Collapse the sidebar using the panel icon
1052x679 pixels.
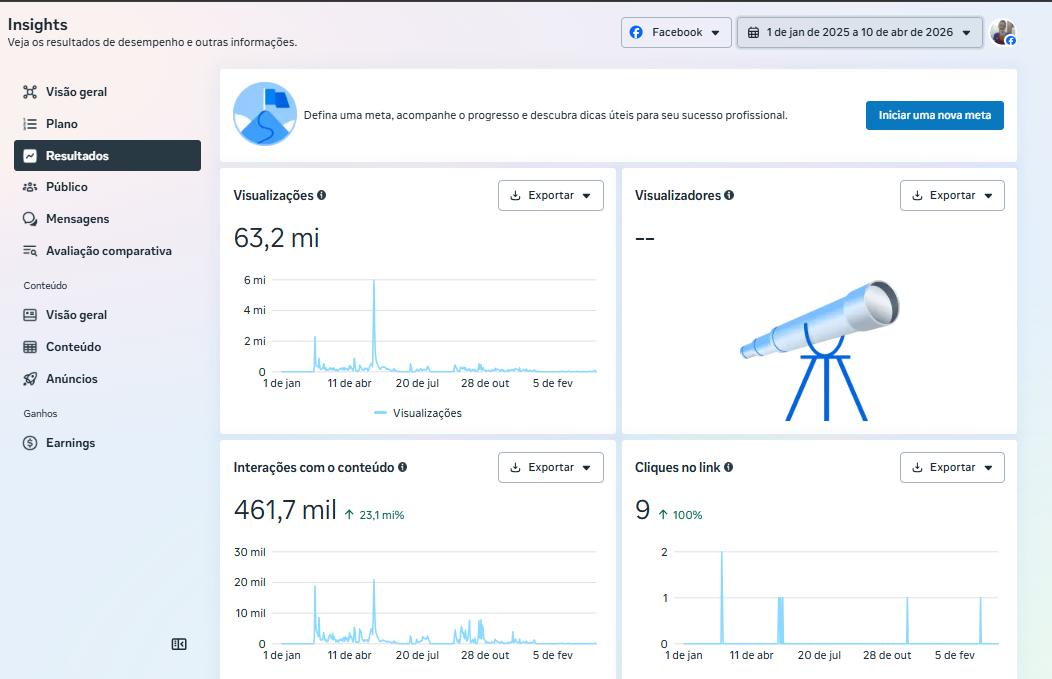point(179,645)
